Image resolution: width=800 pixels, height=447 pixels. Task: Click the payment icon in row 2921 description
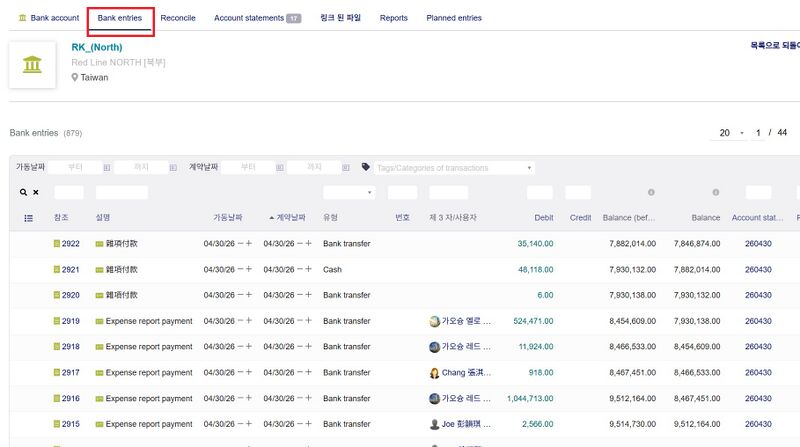[99, 270]
